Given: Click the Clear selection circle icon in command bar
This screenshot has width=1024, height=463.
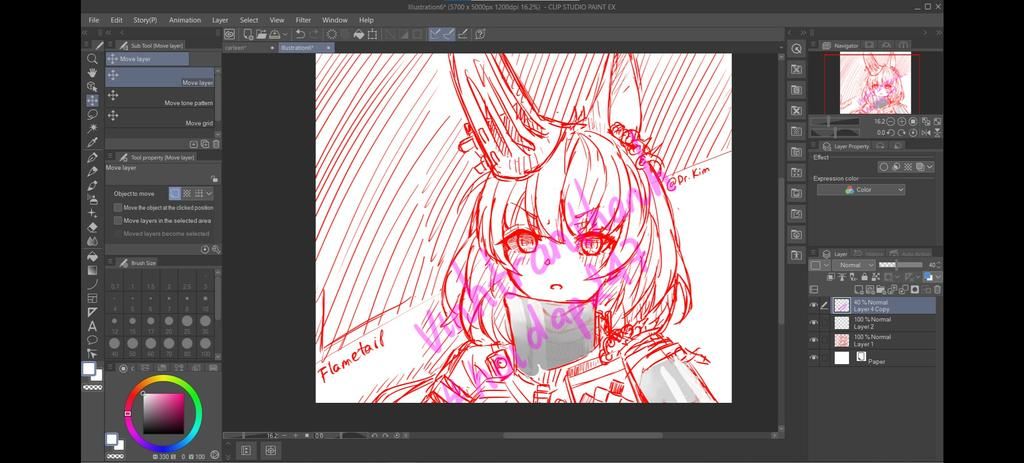Looking at the screenshot, I should (x=332, y=34).
